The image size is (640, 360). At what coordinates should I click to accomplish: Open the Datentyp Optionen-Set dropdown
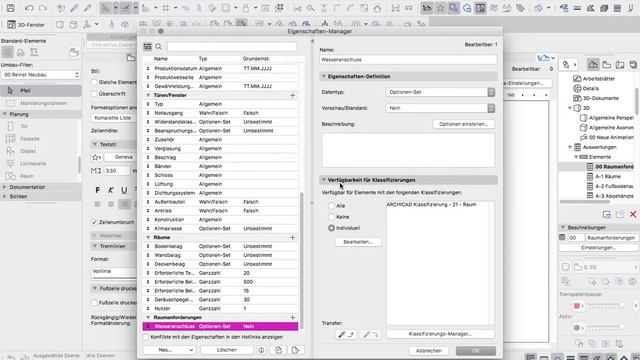point(440,92)
